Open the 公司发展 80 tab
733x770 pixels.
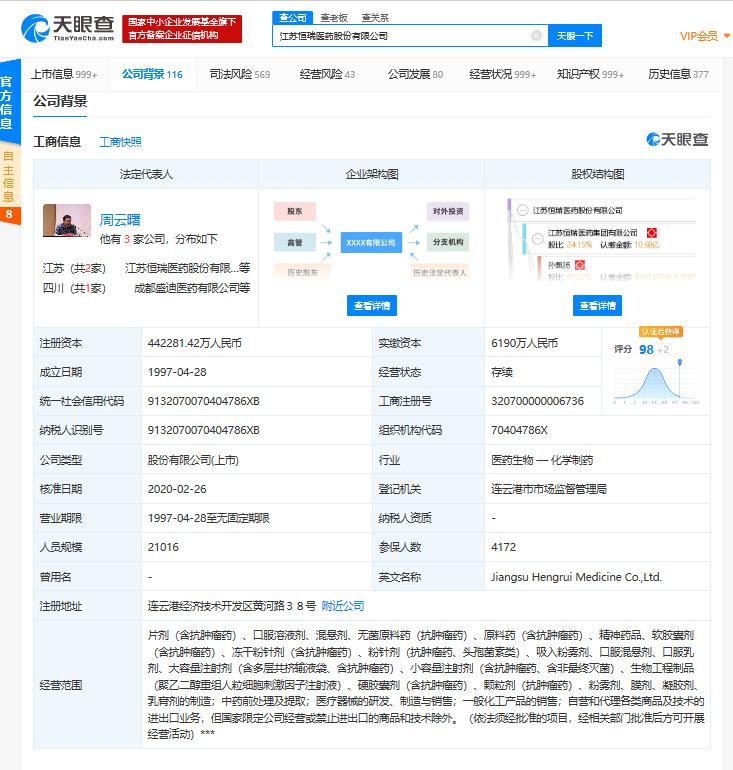pos(415,74)
